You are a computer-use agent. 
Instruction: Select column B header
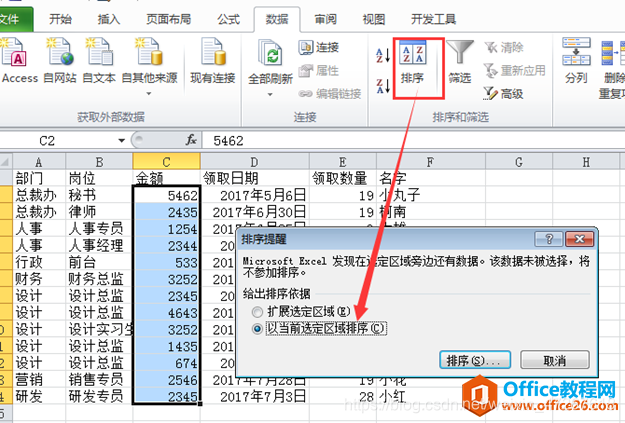99,162
